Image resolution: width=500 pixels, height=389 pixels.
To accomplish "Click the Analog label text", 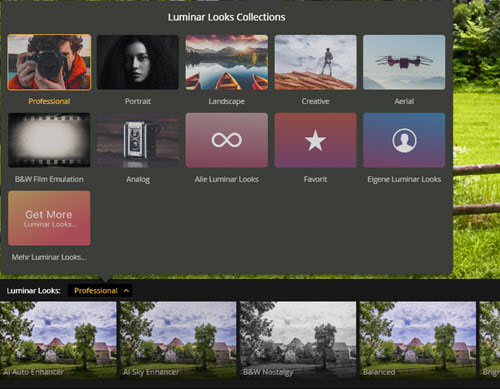I will tap(138, 180).
